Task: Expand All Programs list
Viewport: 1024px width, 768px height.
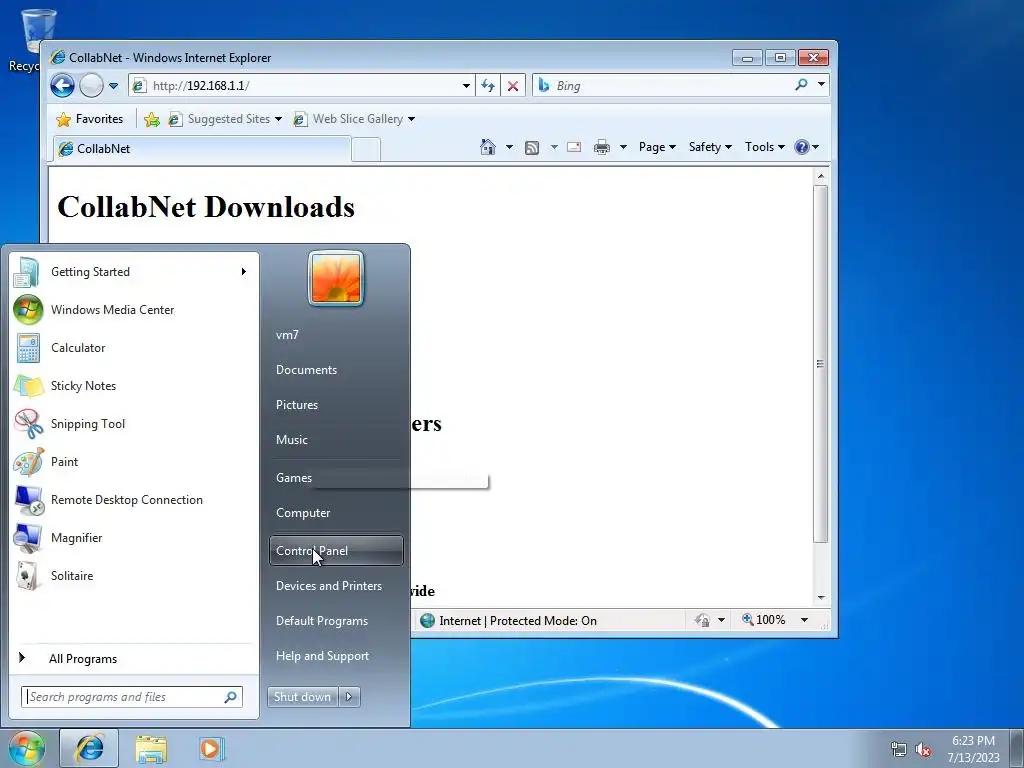Action: (134, 659)
